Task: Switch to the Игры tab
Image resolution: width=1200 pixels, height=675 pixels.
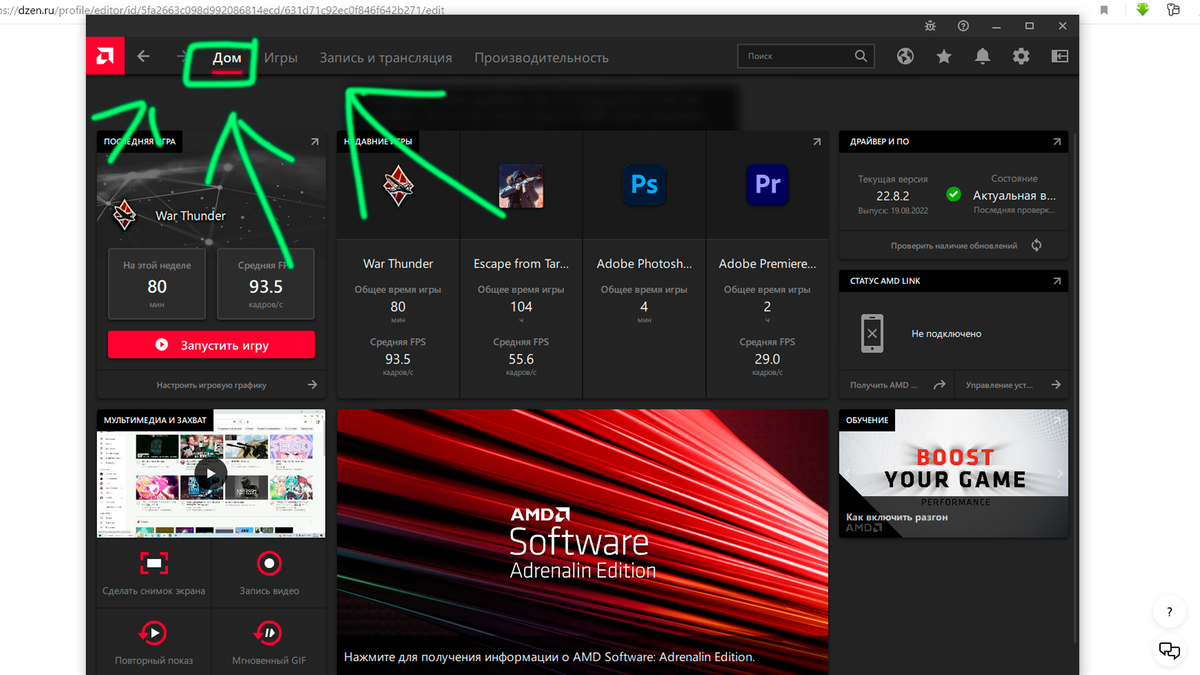Action: click(281, 58)
